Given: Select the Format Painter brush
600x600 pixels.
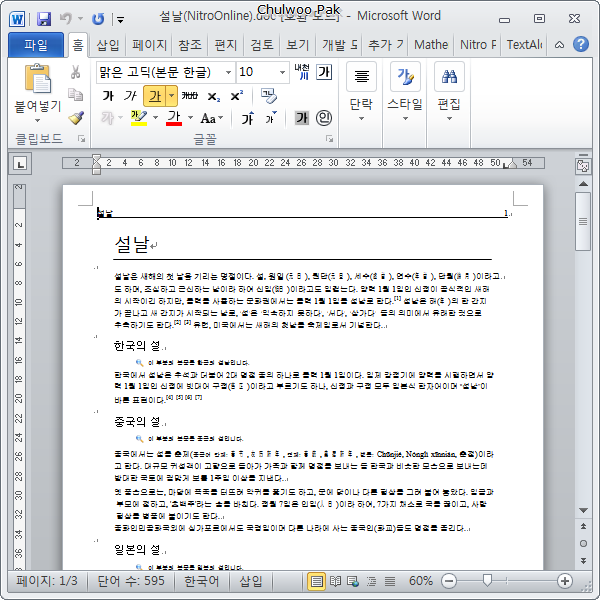Looking at the screenshot, I should 76,118.
